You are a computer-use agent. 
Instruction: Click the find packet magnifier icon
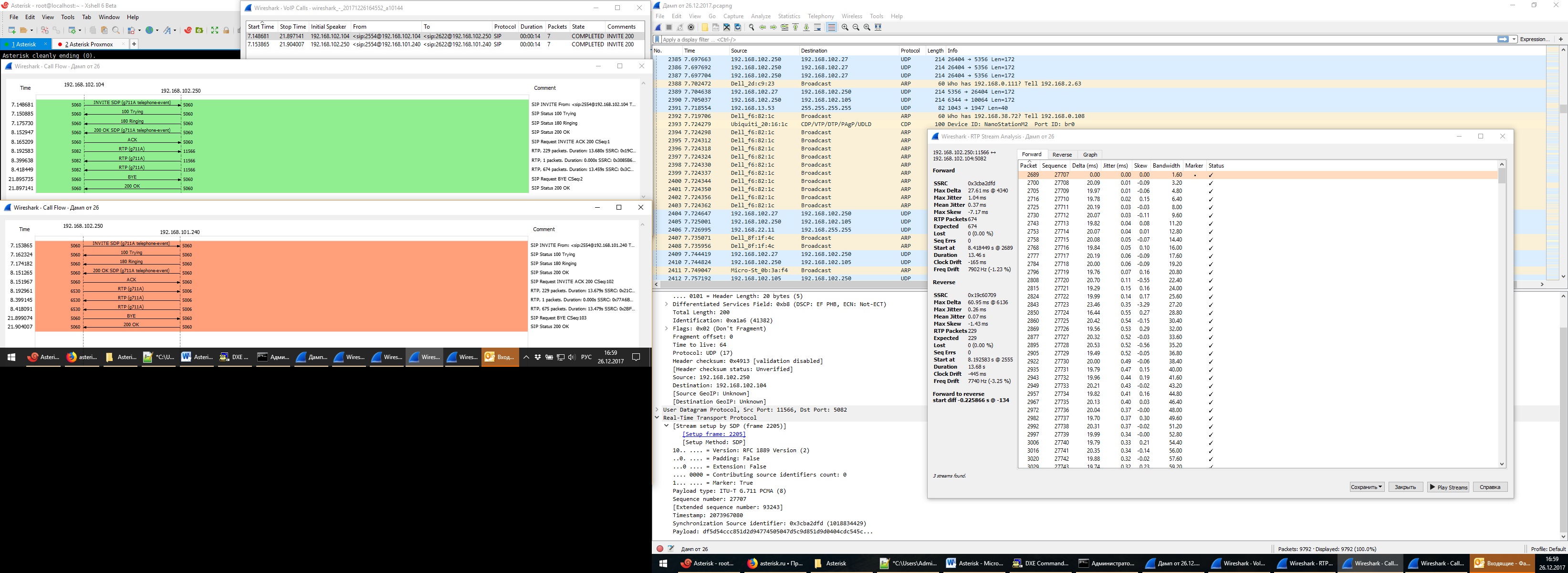click(x=752, y=27)
